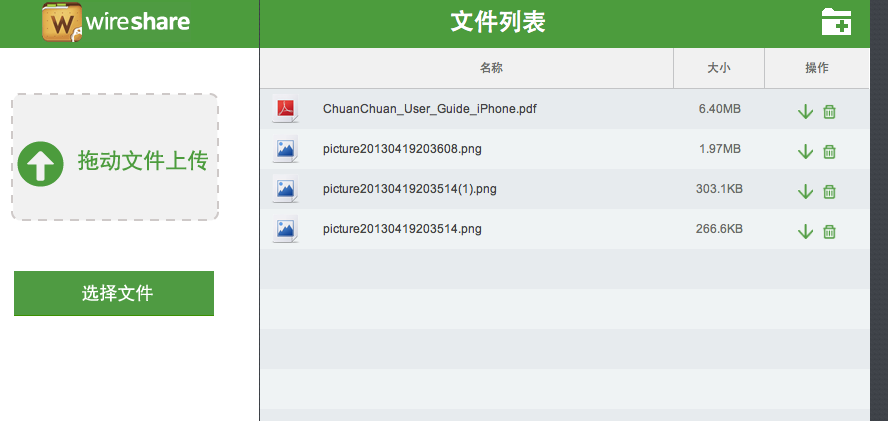888x421 pixels.
Task: Click image icon for picture20130419203514(1).png
Action: tap(285, 189)
